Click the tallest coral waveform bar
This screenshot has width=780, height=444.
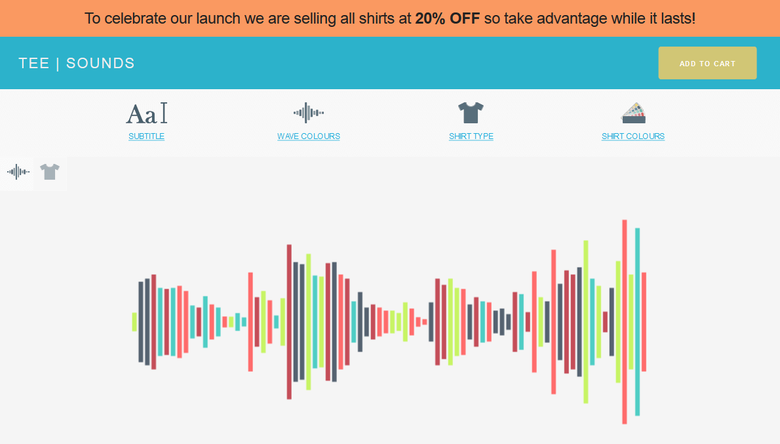pos(624,322)
